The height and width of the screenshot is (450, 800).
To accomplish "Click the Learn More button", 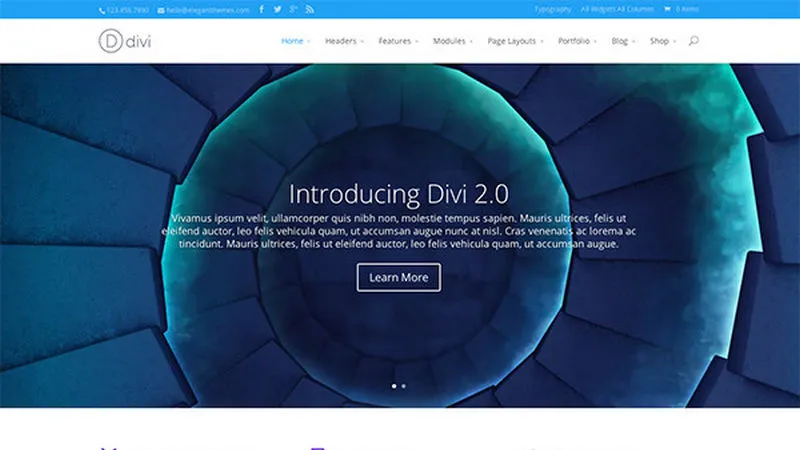I will [x=398, y=278].
